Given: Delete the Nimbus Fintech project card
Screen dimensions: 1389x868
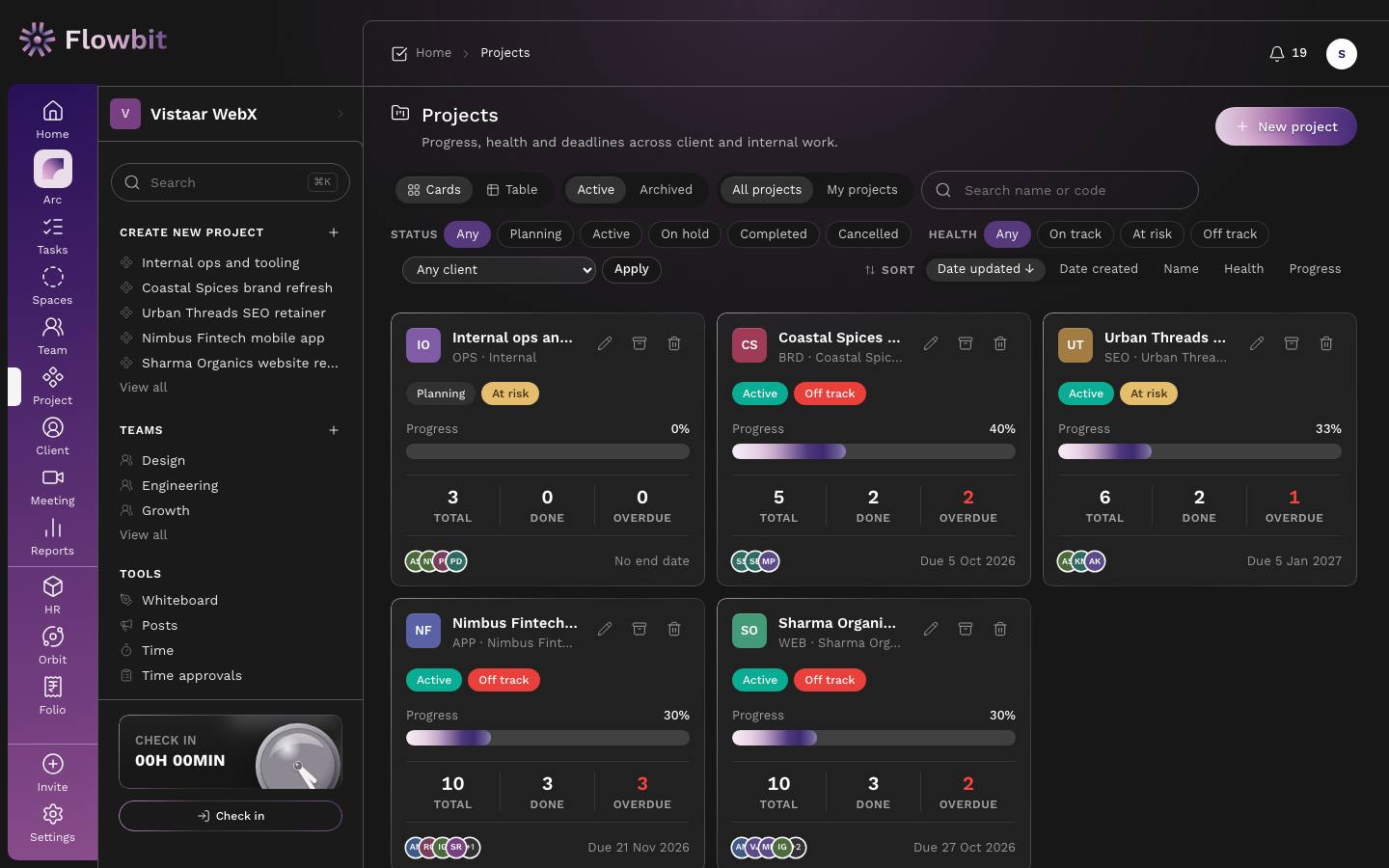Looking at the screenshot, I should tap(674, 629).
